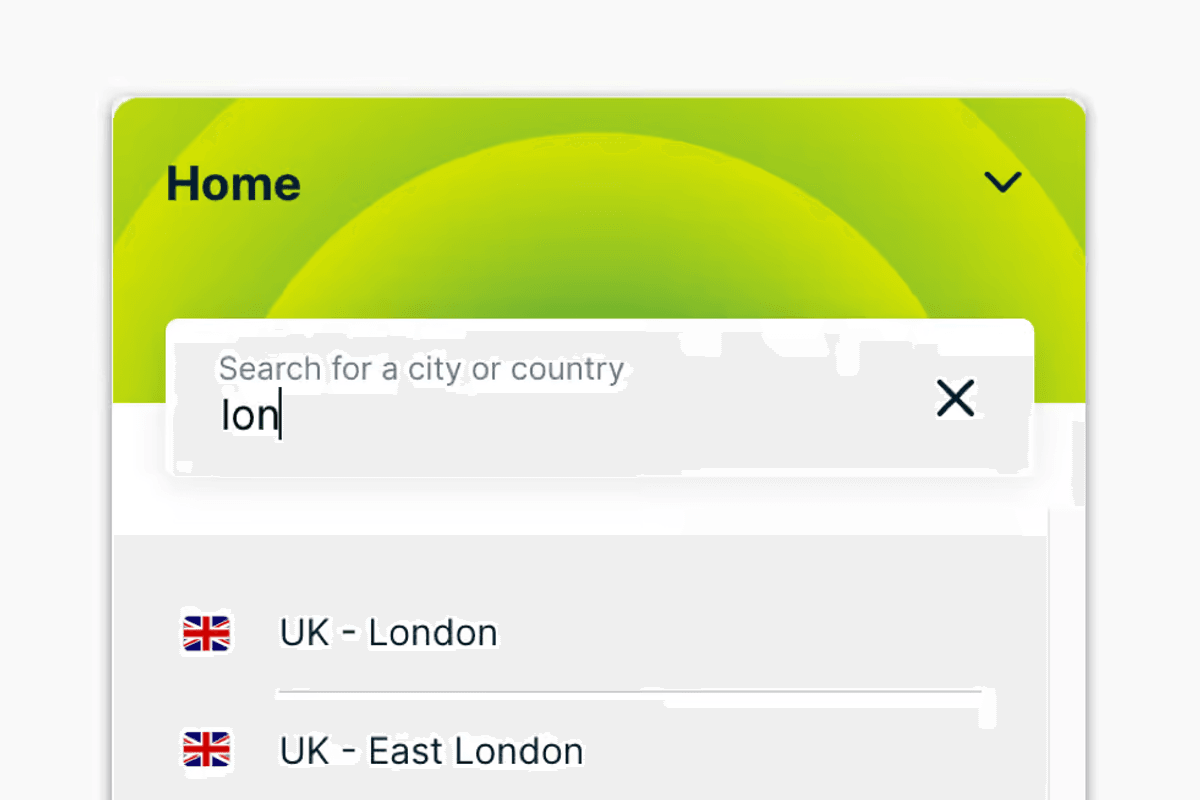Click the cursor area showing typed text 'lon'
1200x800 pixels.
pos(248,415)
